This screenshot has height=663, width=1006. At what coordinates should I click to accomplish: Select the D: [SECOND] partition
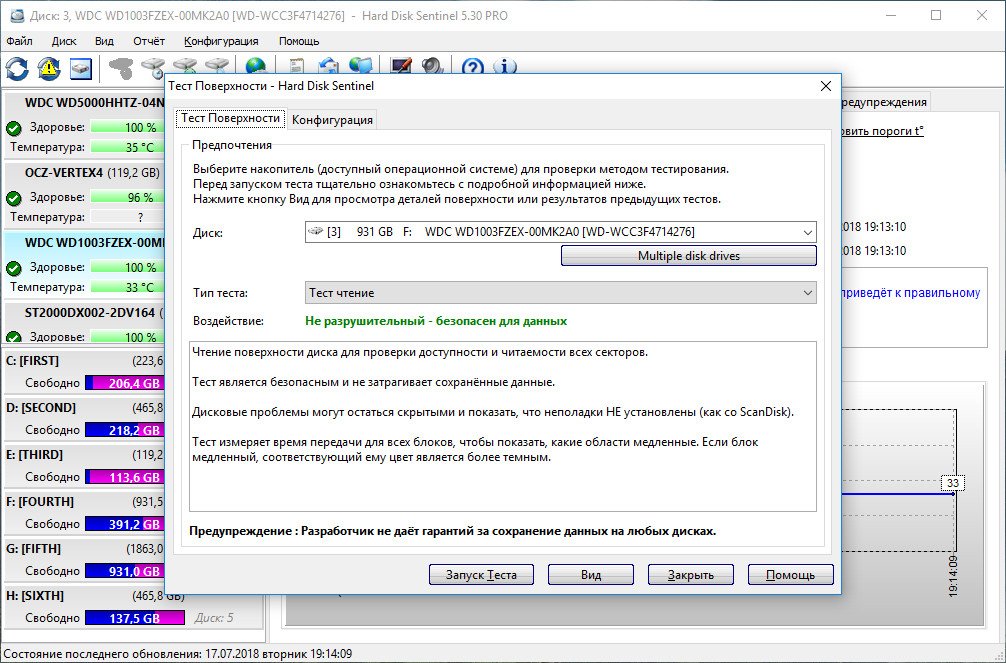pyautogui.click(x=84, y=418)
